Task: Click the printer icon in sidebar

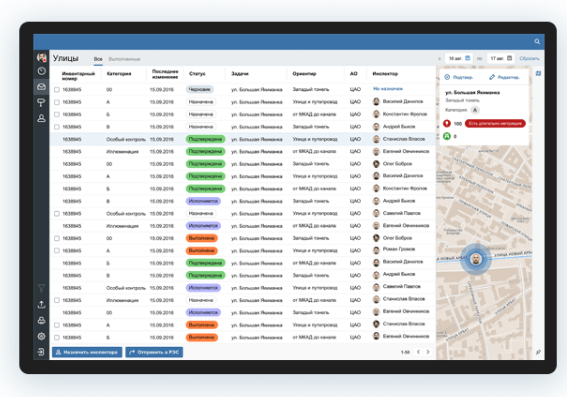Action: 41,320
